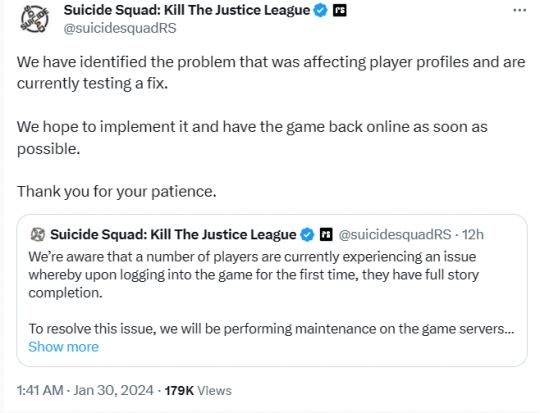Click the quoted text about maintenance on game servers
This screenshot has width=540, height=413.
pos(271,329)
